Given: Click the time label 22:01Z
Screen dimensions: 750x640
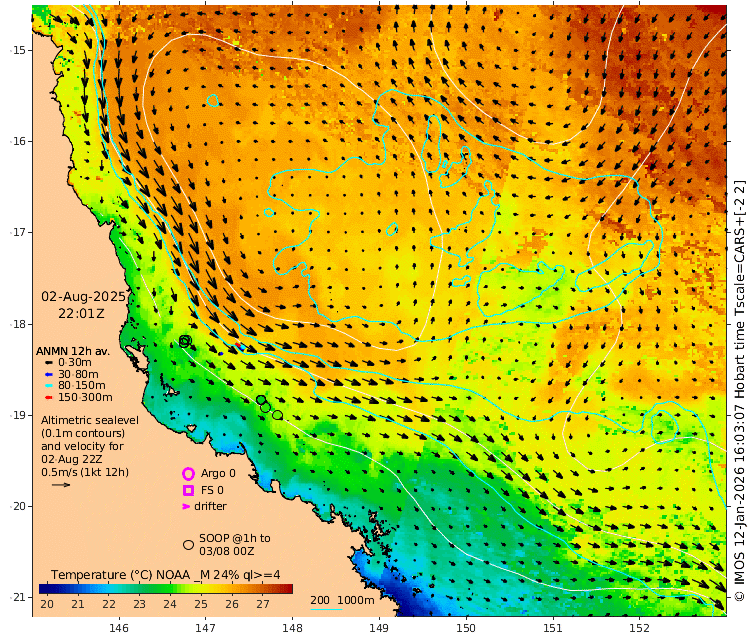Looking at the screenshot, I should pyautogui.click(x=81, y=314).
